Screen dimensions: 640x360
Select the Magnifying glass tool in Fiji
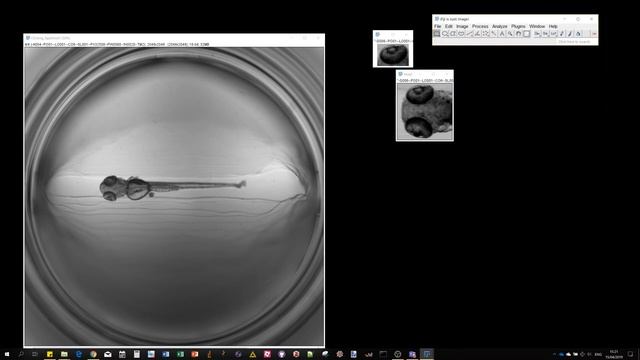coord(510,34)
